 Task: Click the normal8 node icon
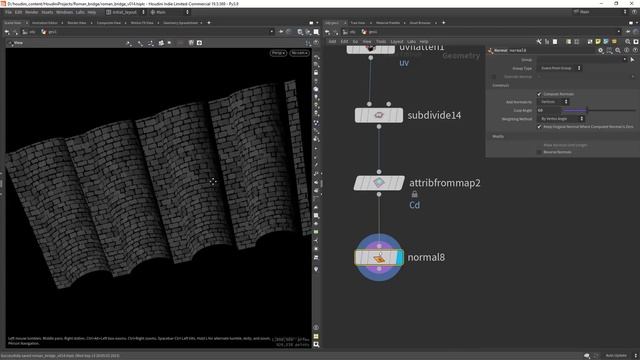coord(379,258)
